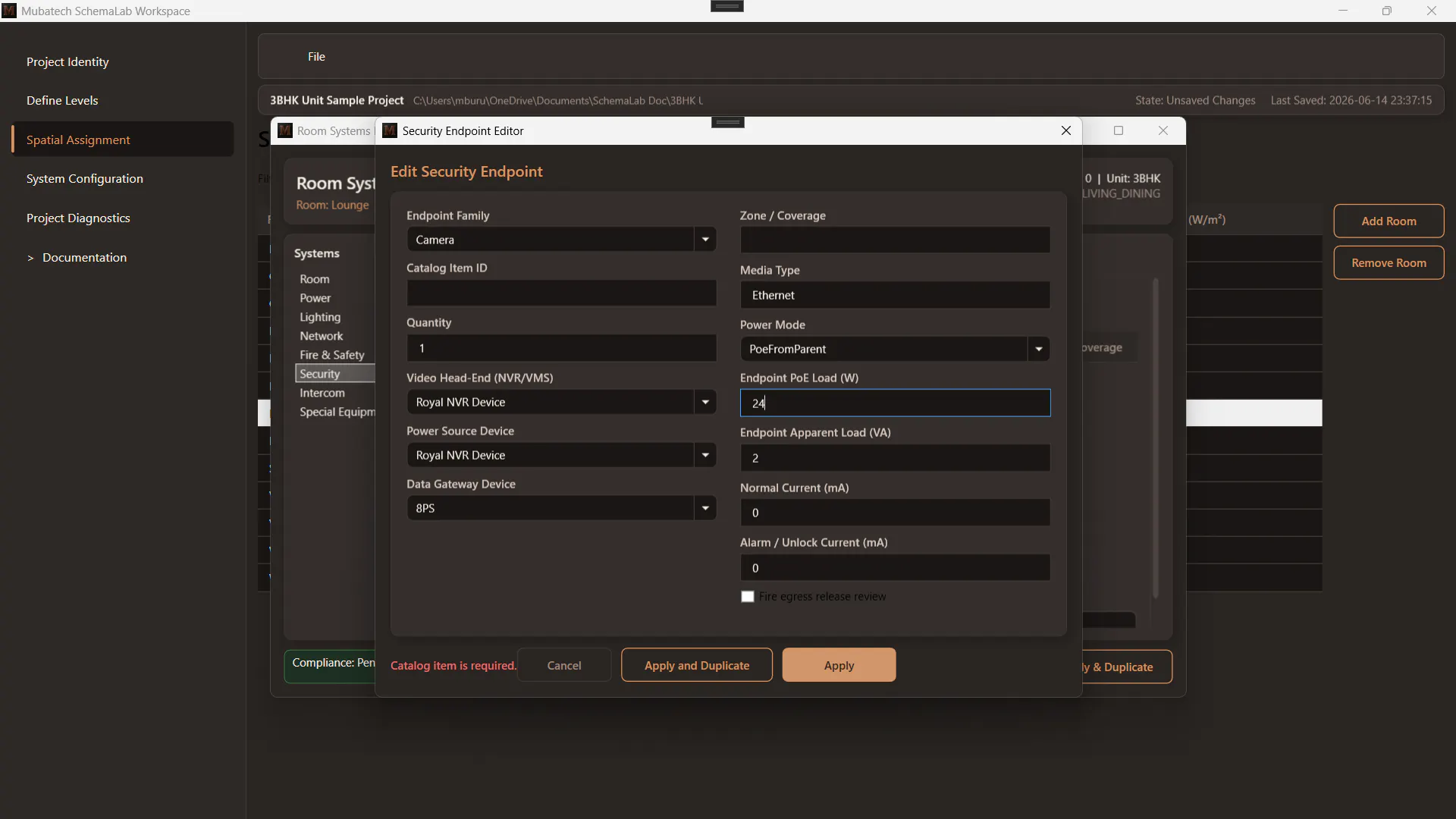This screenshot has height=819, width=1456.
Task: Open Project Diagnostics section
Action: pos(78,218)
